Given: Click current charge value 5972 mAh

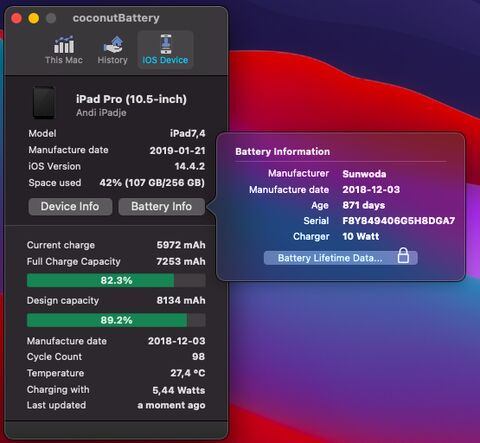Looking at the screenshot, I should (181, 245).
